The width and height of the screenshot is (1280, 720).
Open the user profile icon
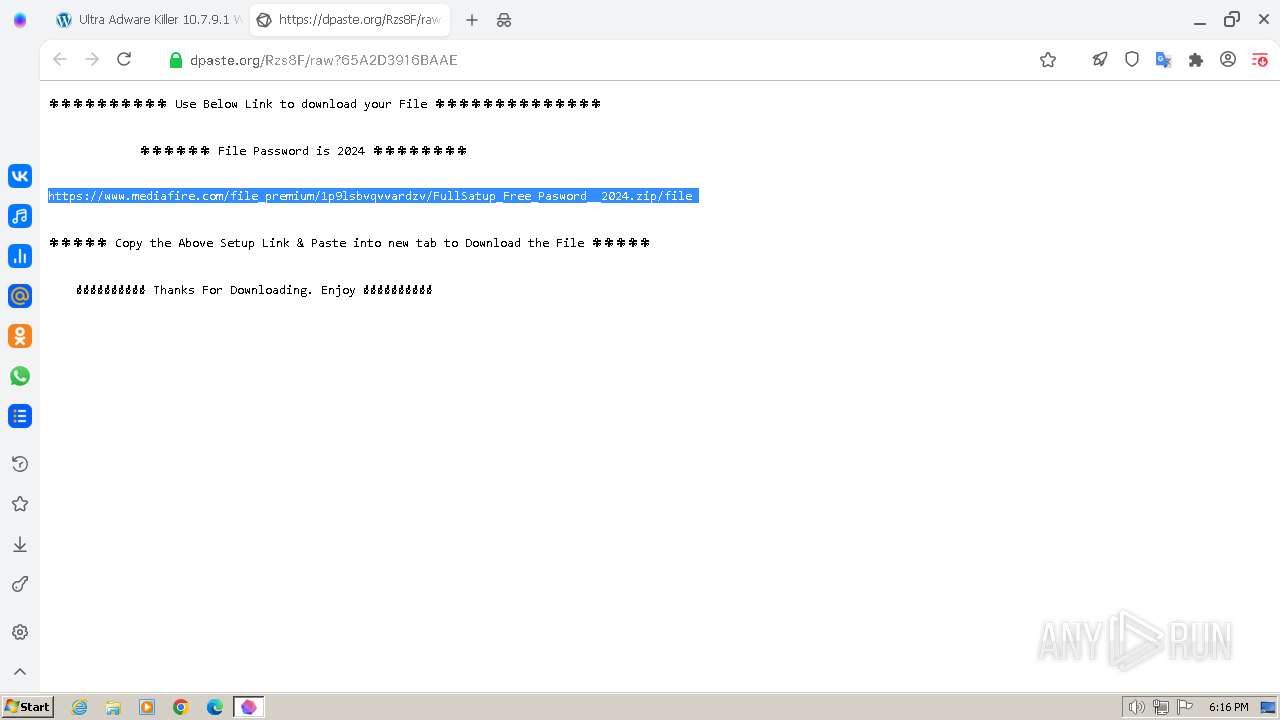coord(1228,60)
